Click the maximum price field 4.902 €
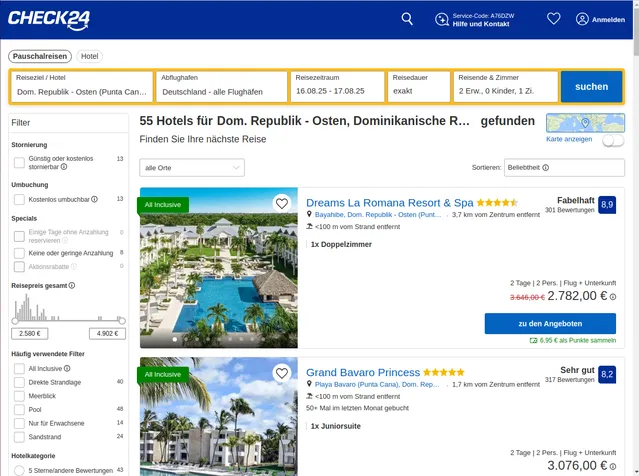The image size is (639, 476). coord(107,333)
